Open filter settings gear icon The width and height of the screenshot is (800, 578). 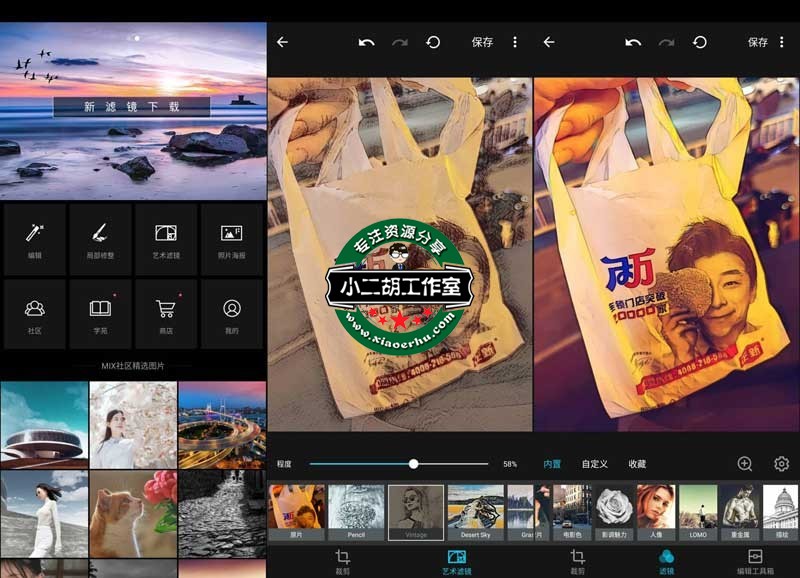(x=781, y=464)
